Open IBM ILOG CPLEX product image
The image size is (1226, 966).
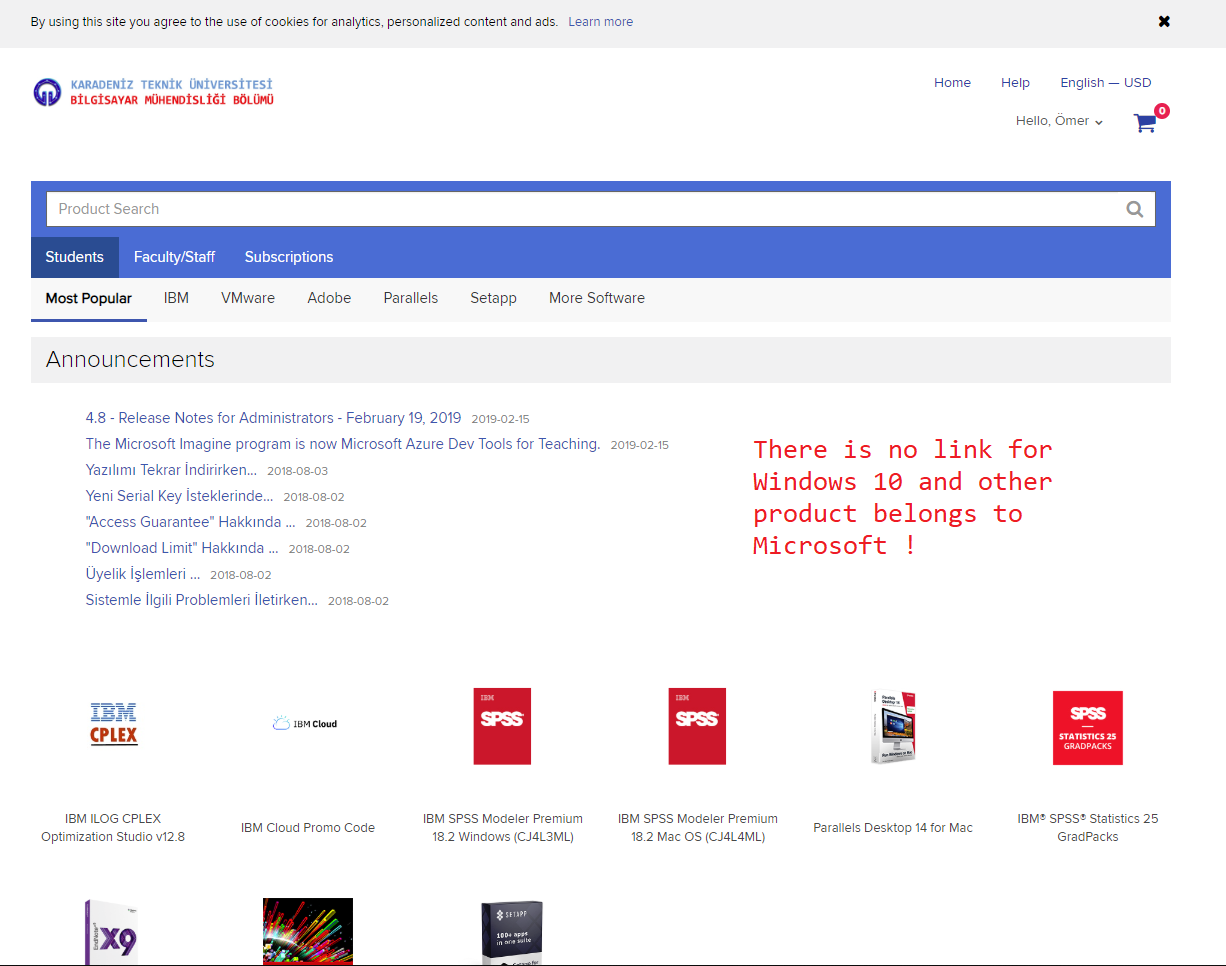(113, 725)
